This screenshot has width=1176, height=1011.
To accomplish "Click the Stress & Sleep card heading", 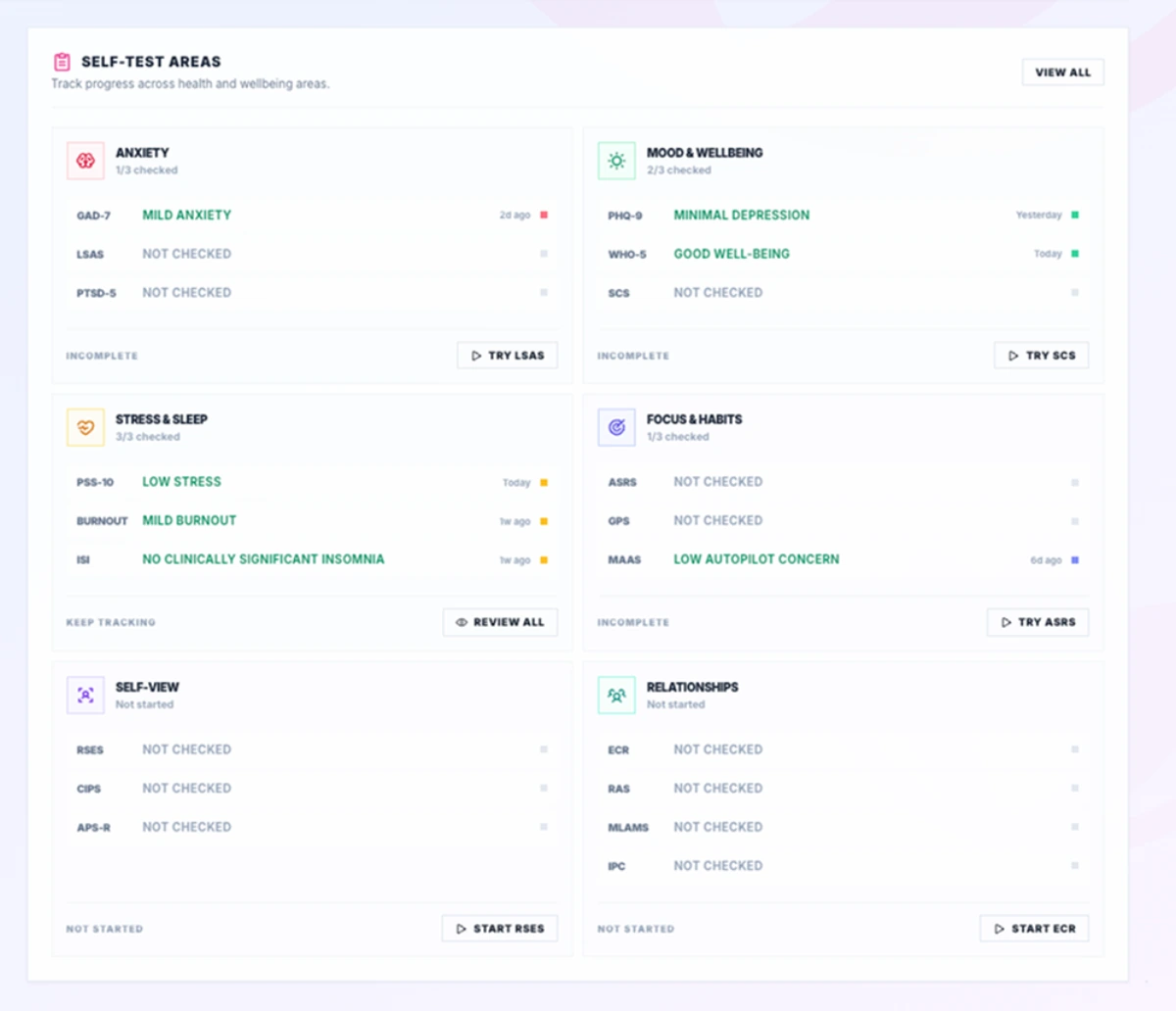I will click(162, 419).
